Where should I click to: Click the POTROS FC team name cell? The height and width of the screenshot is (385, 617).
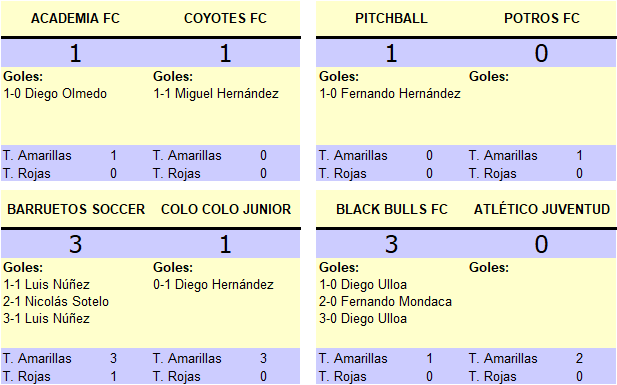pyautogui.click(x=541, y=18)
